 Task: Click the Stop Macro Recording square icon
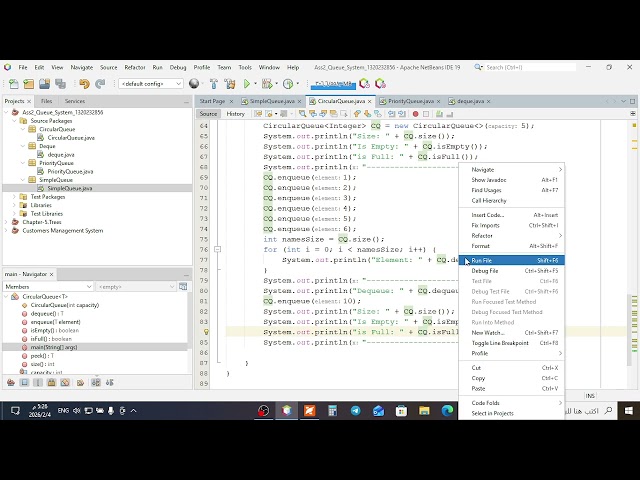426,114
